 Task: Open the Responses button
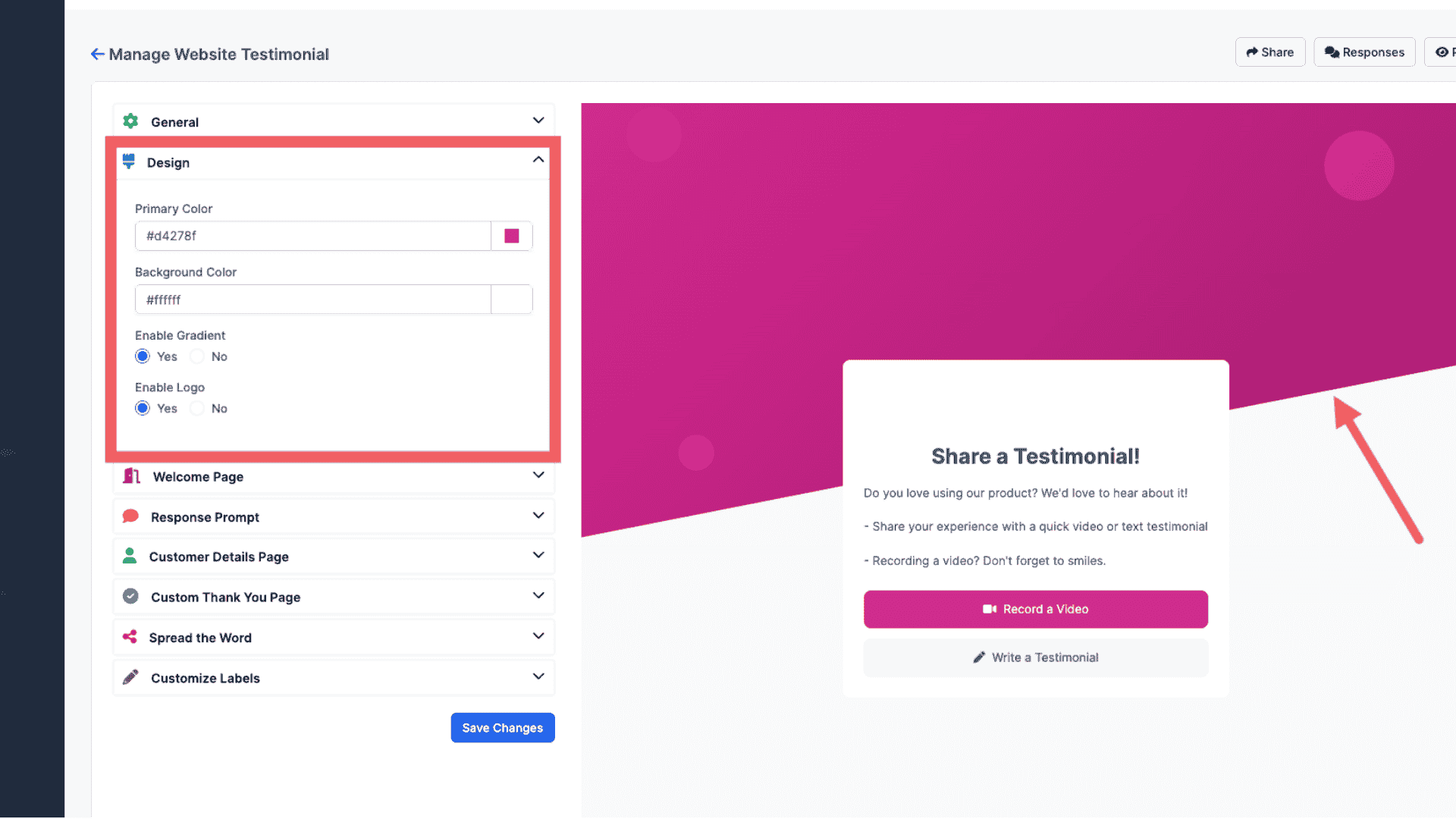(x=1364, y=52)
